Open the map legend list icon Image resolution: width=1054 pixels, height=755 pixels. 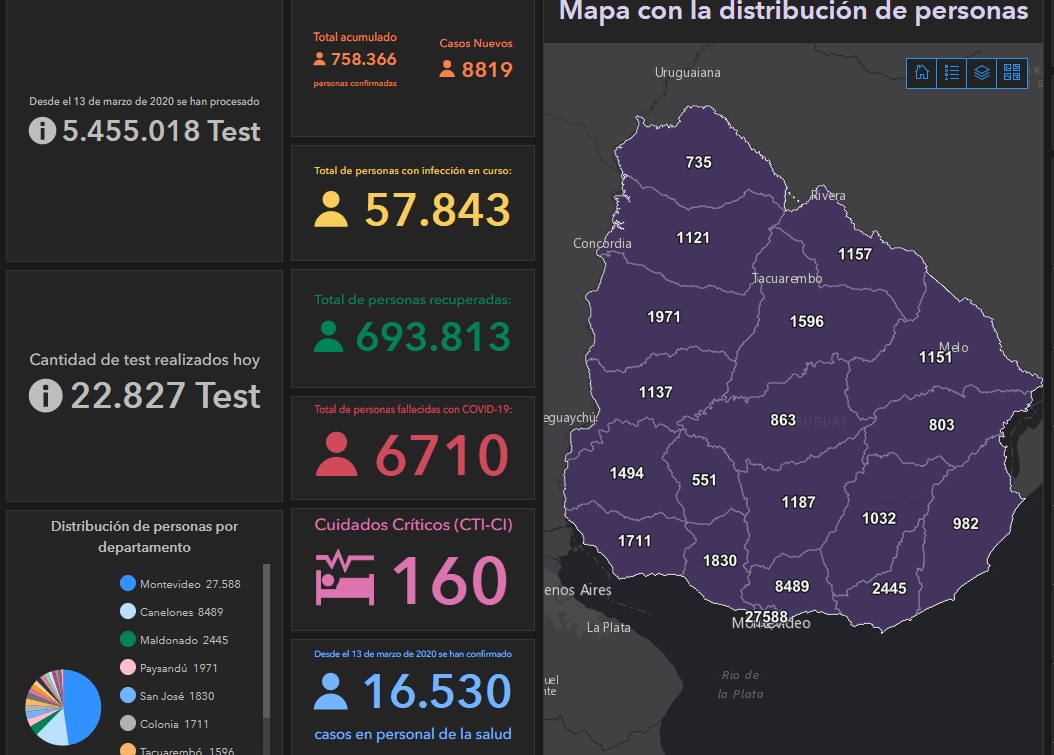coord(952,73)
